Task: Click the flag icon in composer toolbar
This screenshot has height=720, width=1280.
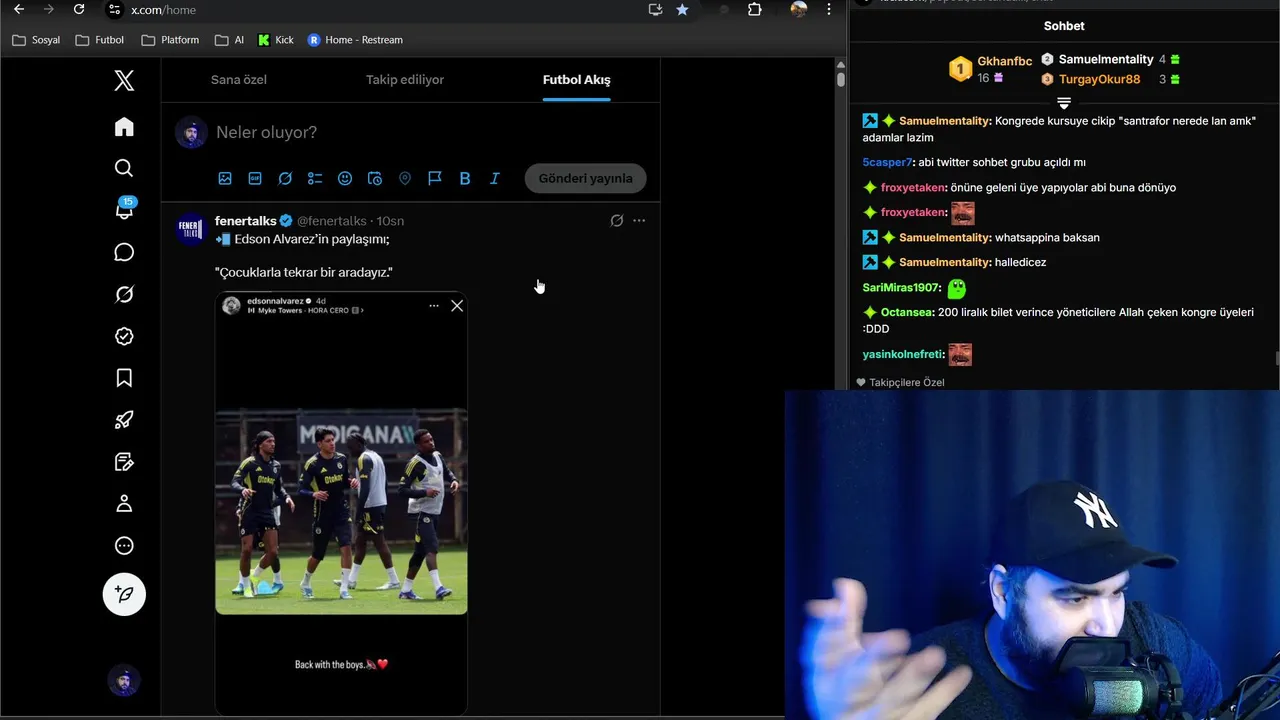Action: pos(435,178)
